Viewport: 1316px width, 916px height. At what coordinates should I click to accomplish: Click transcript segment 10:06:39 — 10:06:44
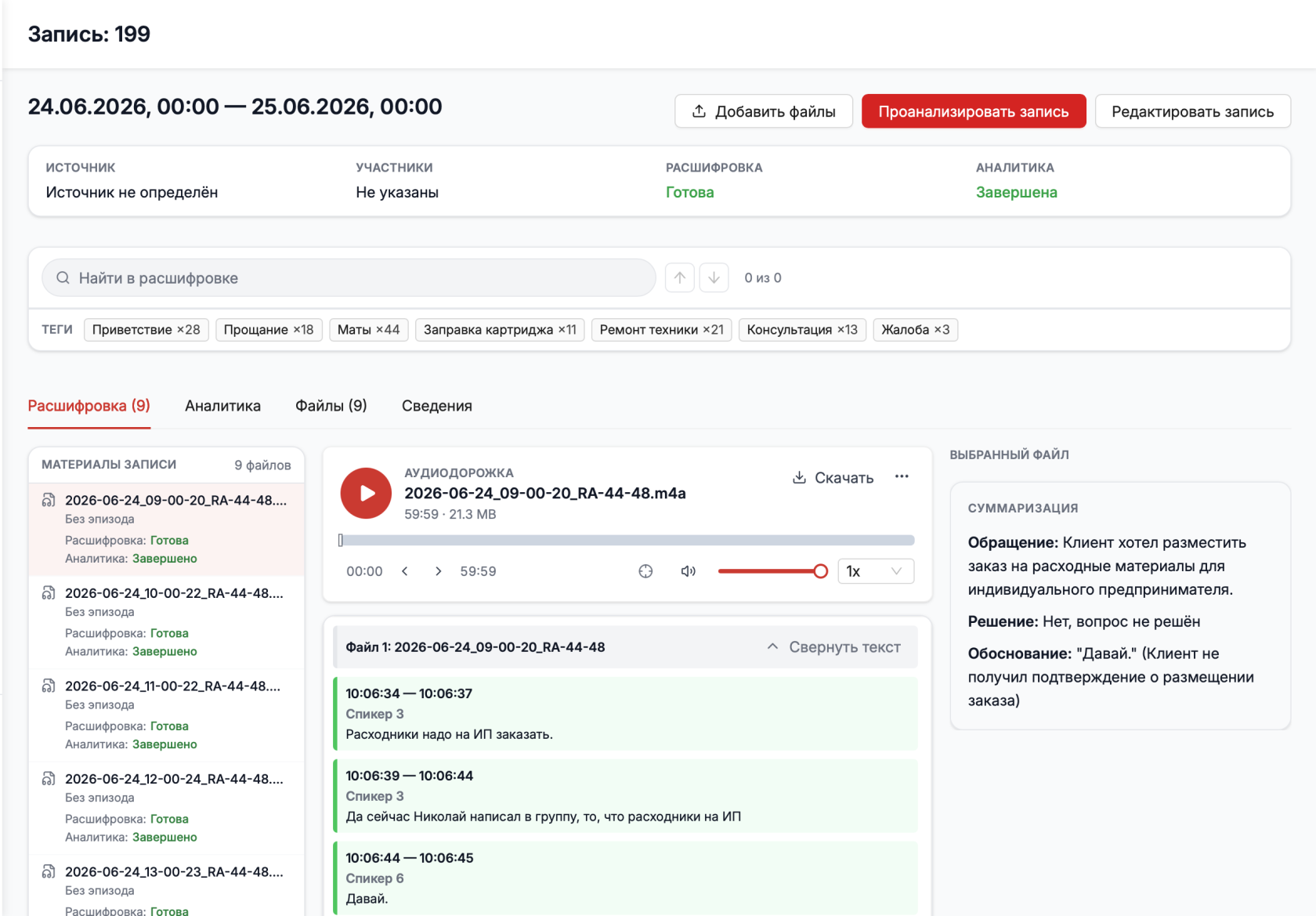click(x=625, y=796)
